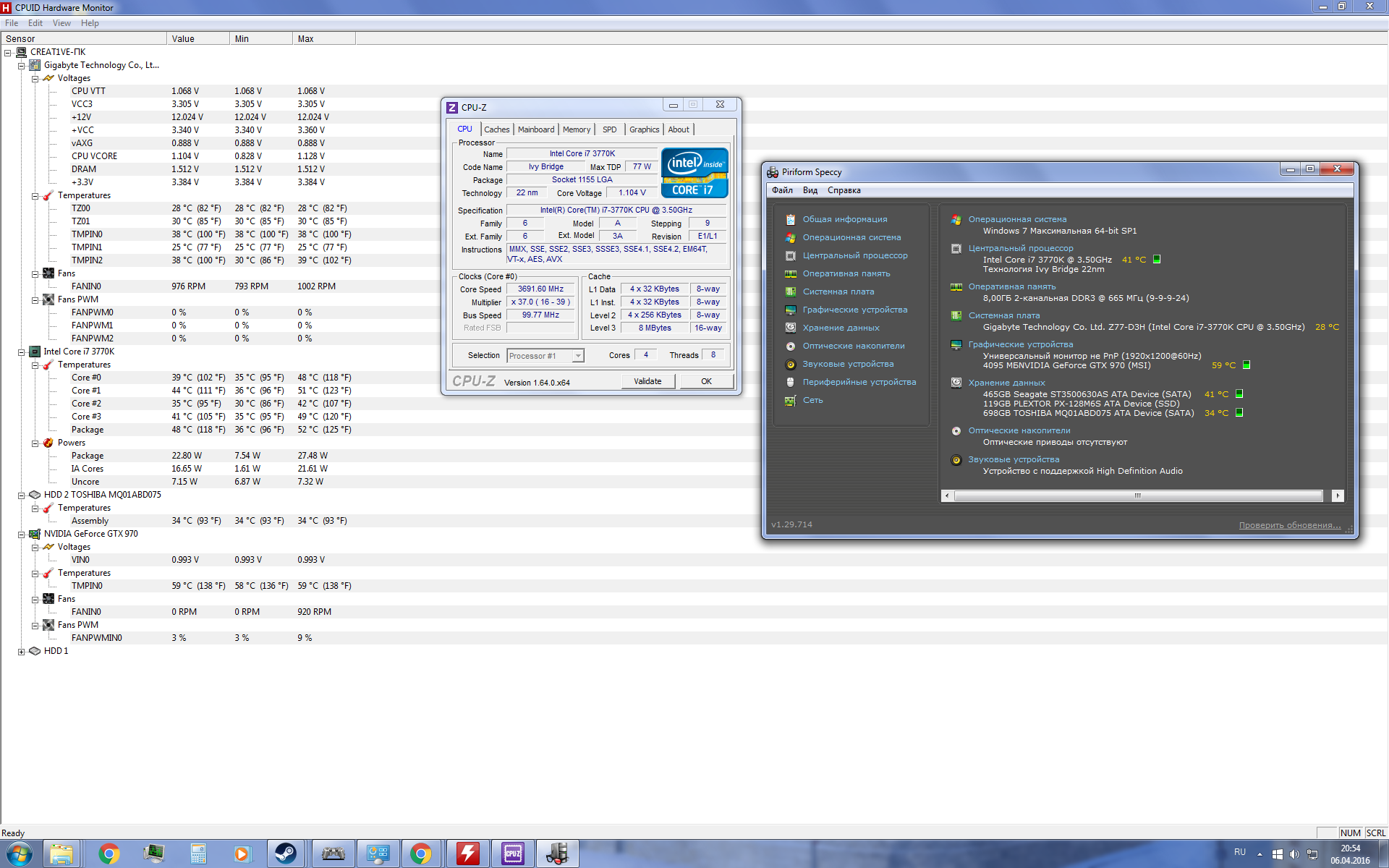Image resolution: width=1389 pixels, height=868 pixels.
Task: Open Справка menu in Speccy
Action: [x=844, y=190]
